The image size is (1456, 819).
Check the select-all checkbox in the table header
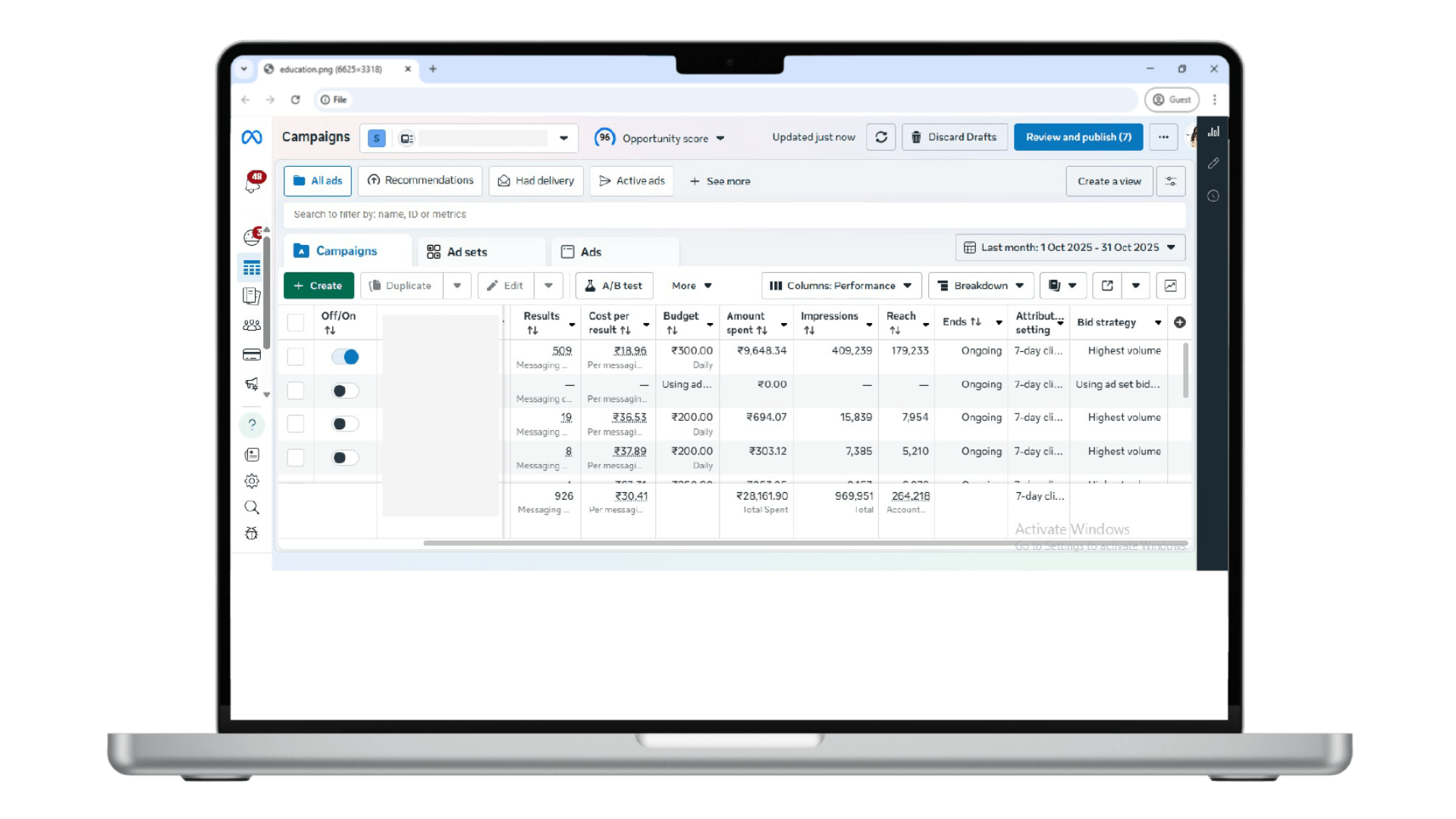pos(296,322)
